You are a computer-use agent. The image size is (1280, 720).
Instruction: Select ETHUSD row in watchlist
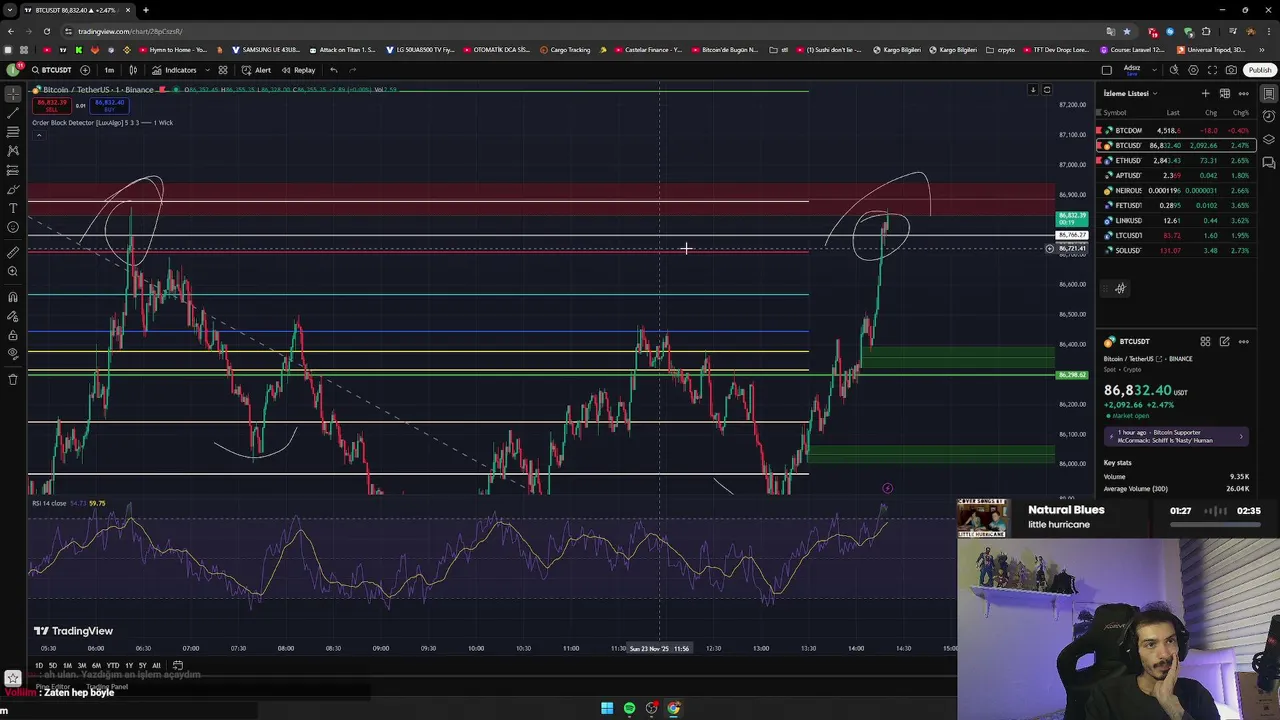click(1175, 160)
